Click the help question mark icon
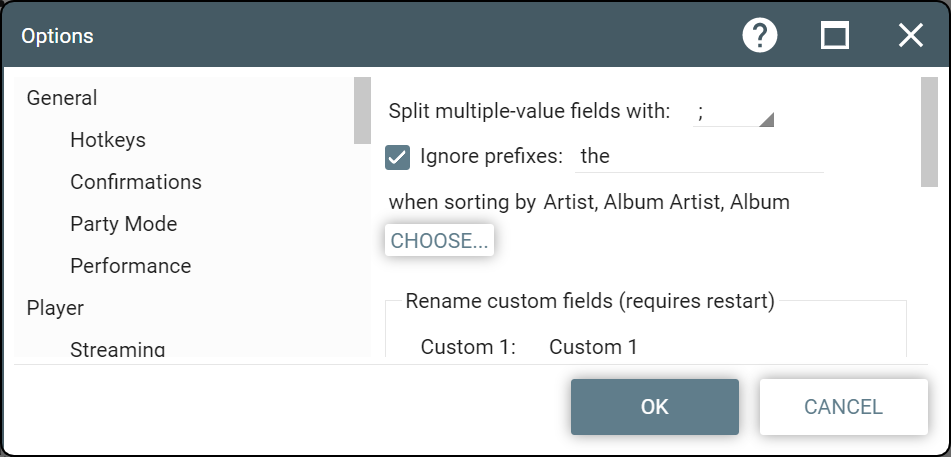Screen dimensions: 951x457 click(x=760, y=36)
